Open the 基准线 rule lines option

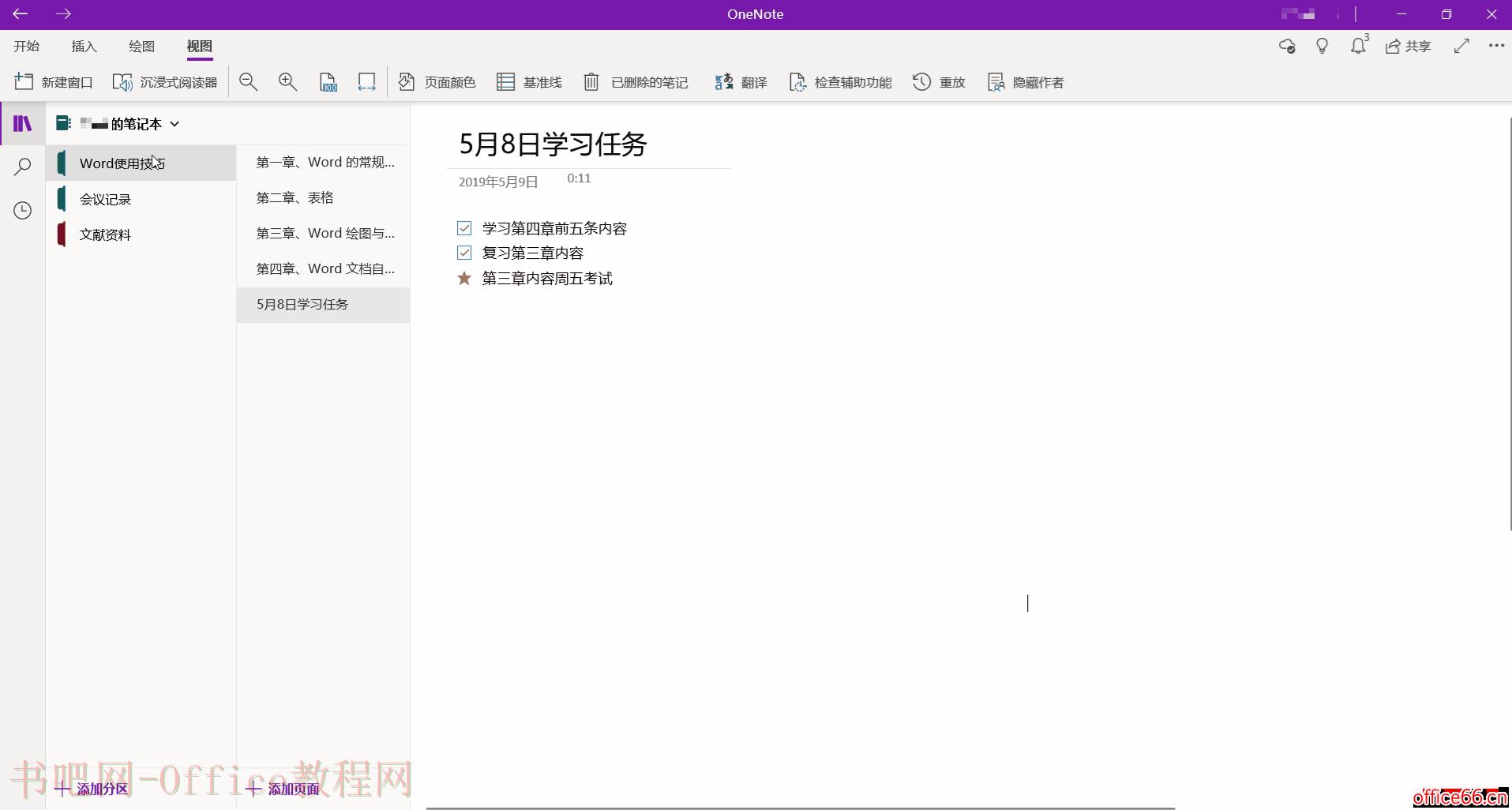coord(529,82)
